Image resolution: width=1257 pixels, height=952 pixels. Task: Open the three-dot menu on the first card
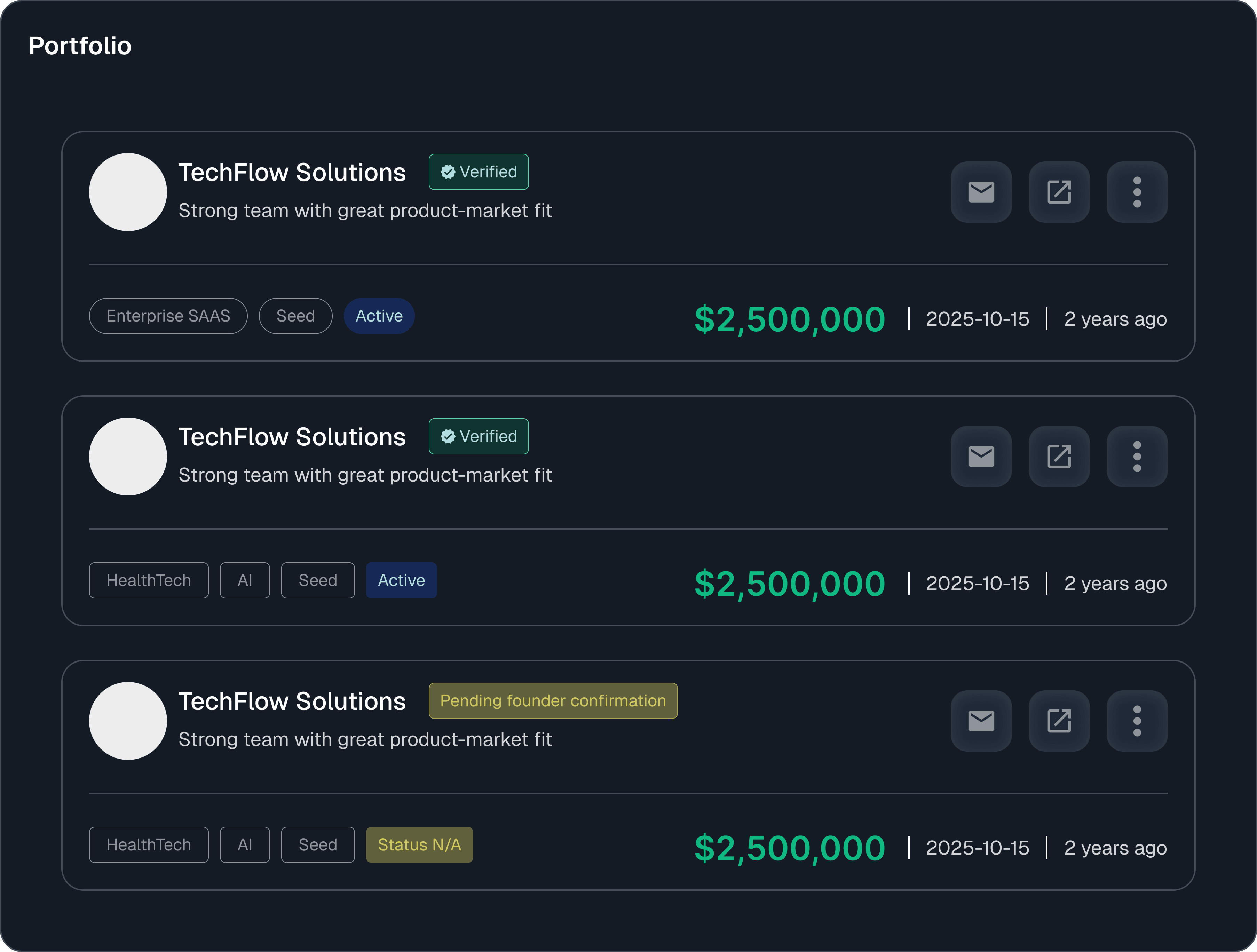click(x=1137, y=192)
